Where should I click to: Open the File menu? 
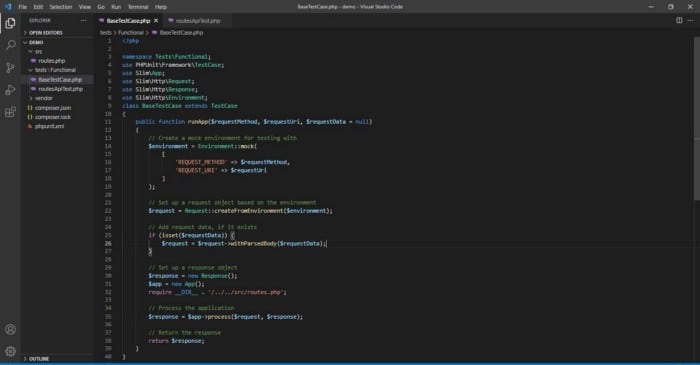(23, 7)
